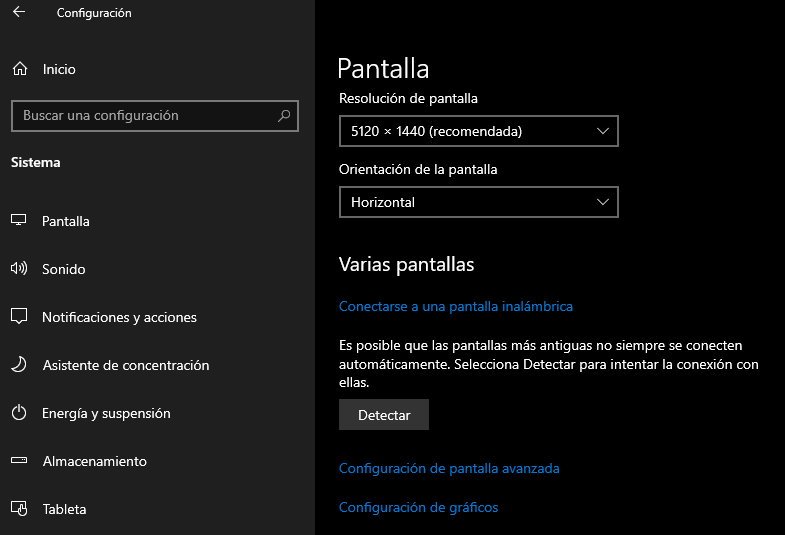Click the monitor icon next to Pantalla
Image resolution: width=785 pixels, height=535 pixels.
(19, 221)
